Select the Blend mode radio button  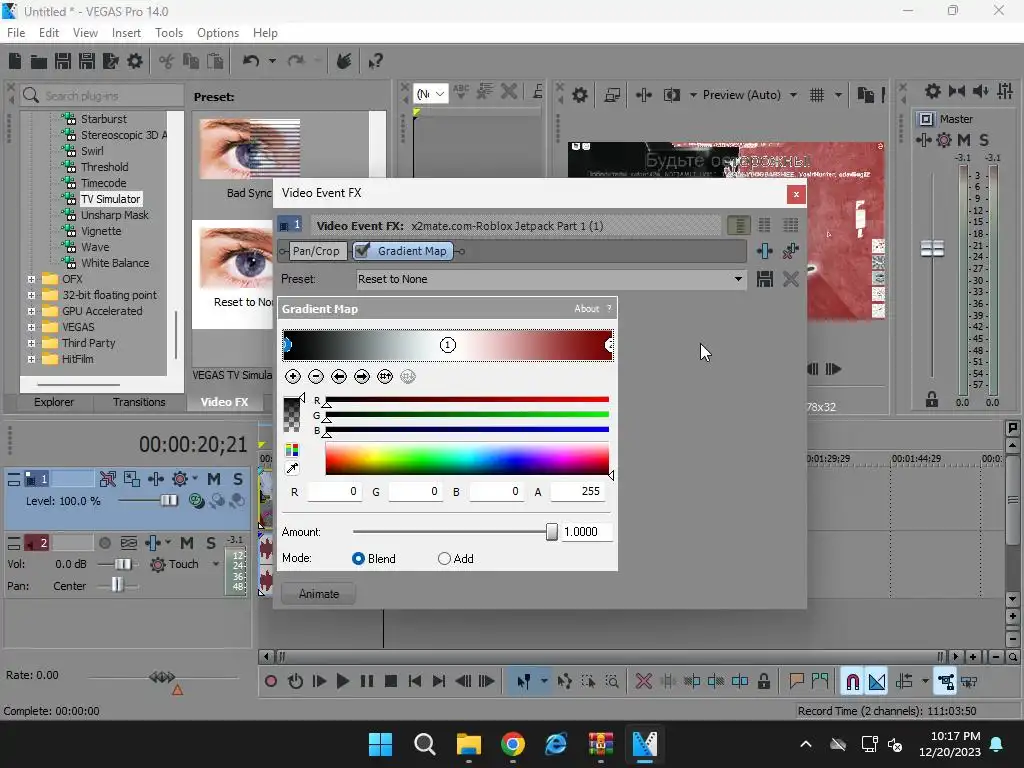359,558
